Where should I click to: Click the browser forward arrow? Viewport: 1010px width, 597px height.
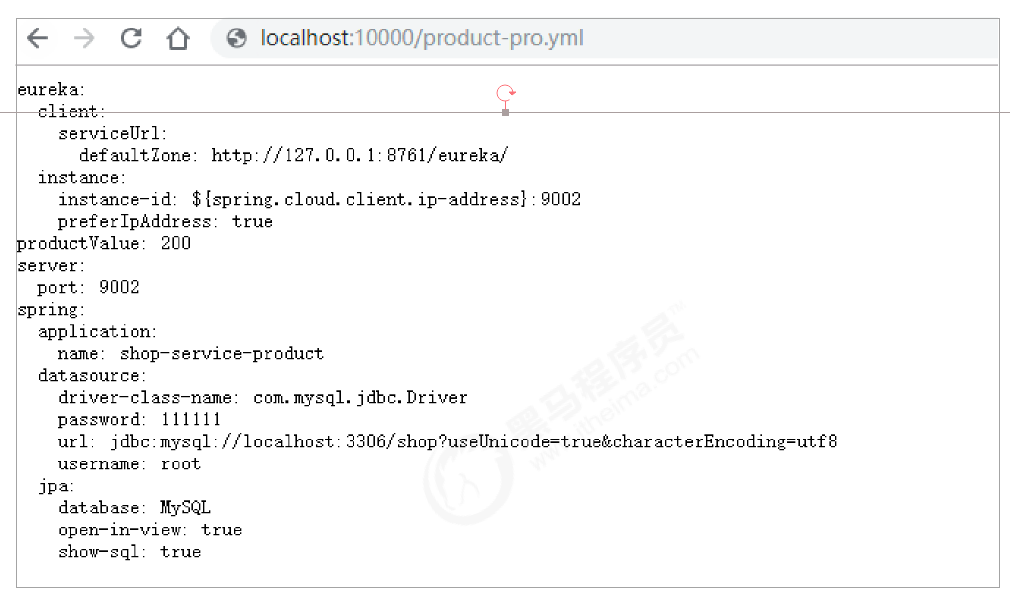pos(84,39)
